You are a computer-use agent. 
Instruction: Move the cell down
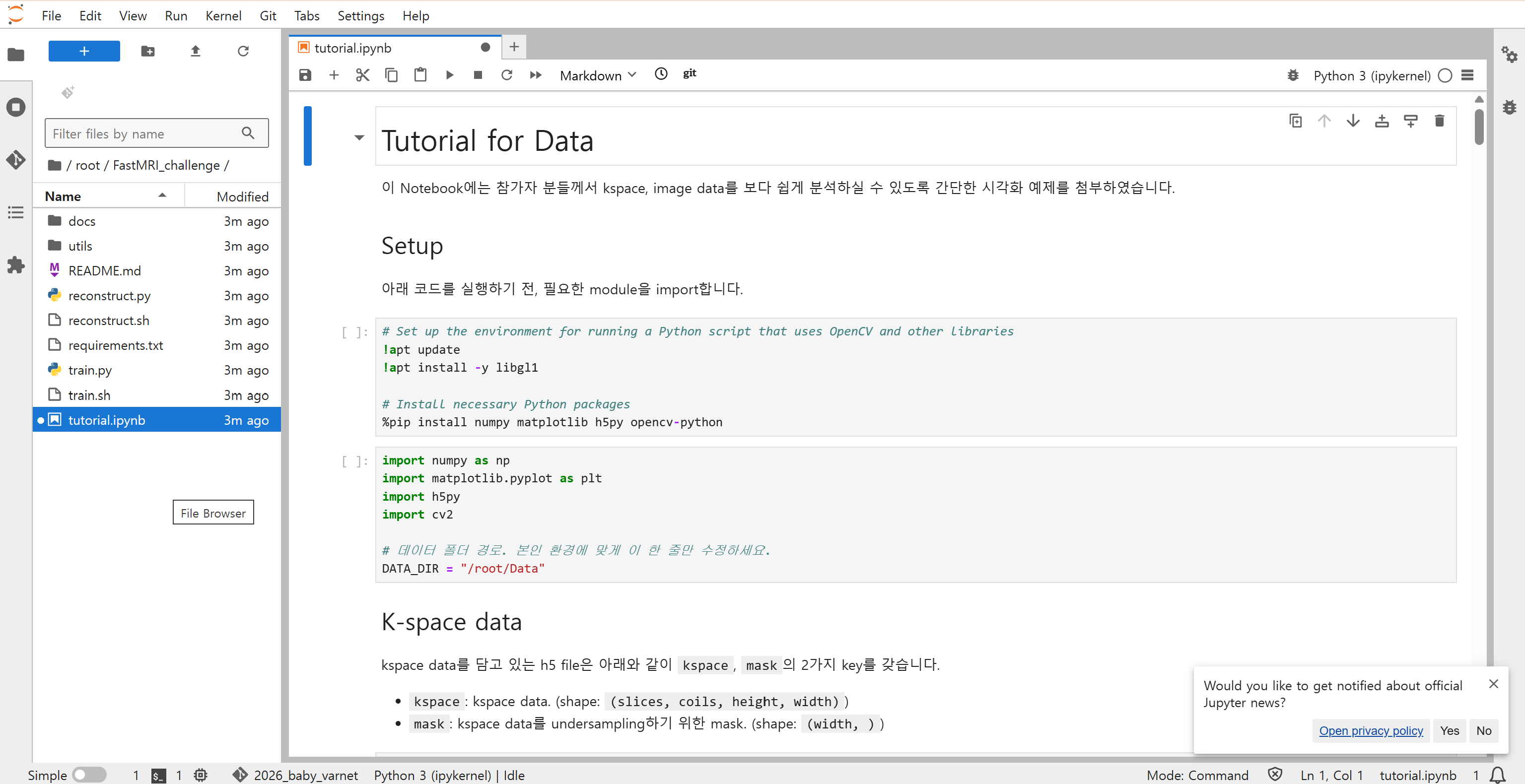pyautogui.click(x=1353, y=121)
